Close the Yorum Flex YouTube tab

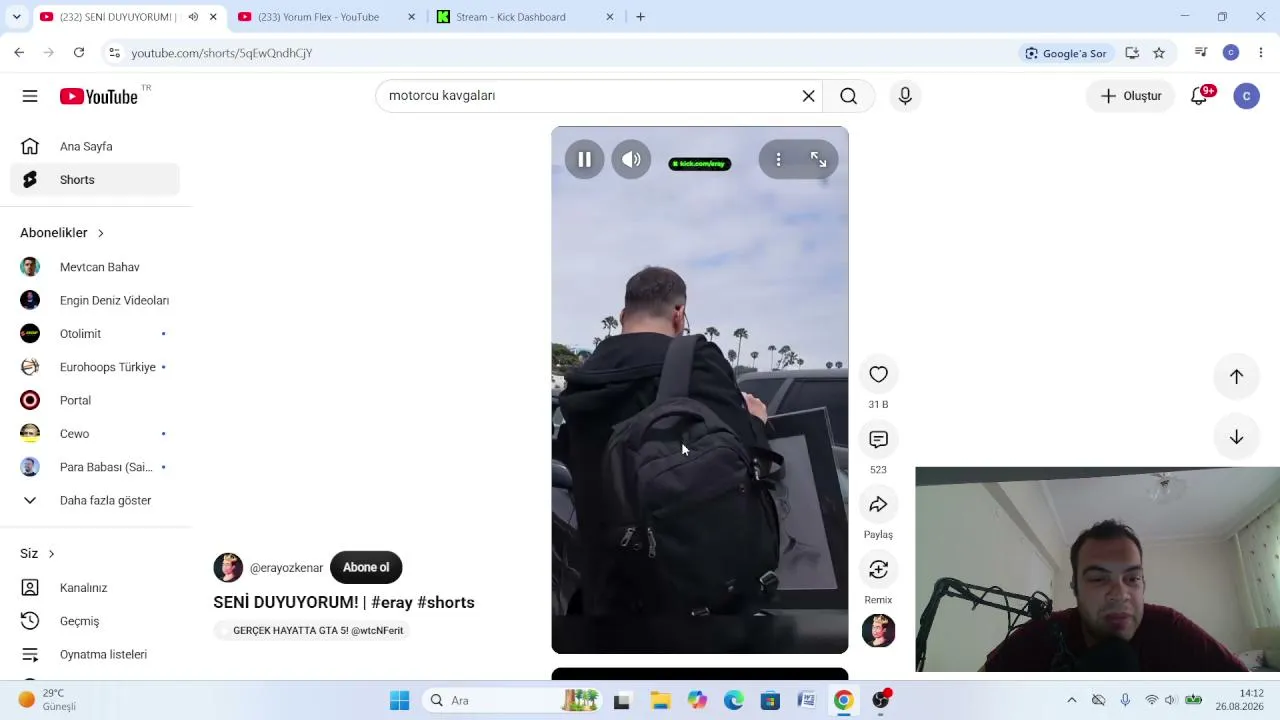click(x=411, y=17)
